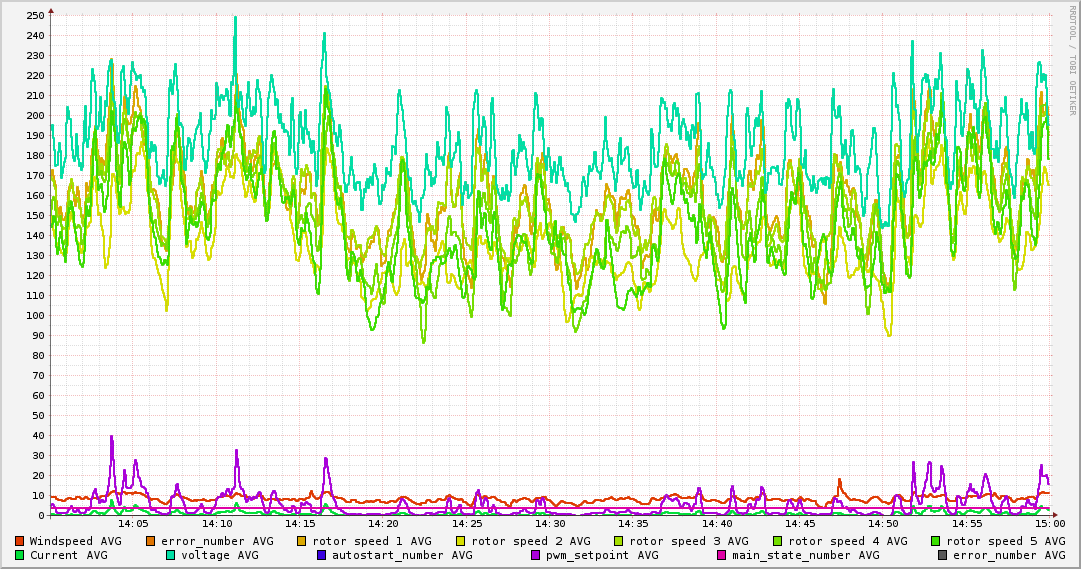Select the 30 value on the y-axis
This screenshot has width=1081, height=569.
pyautogui.click(x=38, y=455)
